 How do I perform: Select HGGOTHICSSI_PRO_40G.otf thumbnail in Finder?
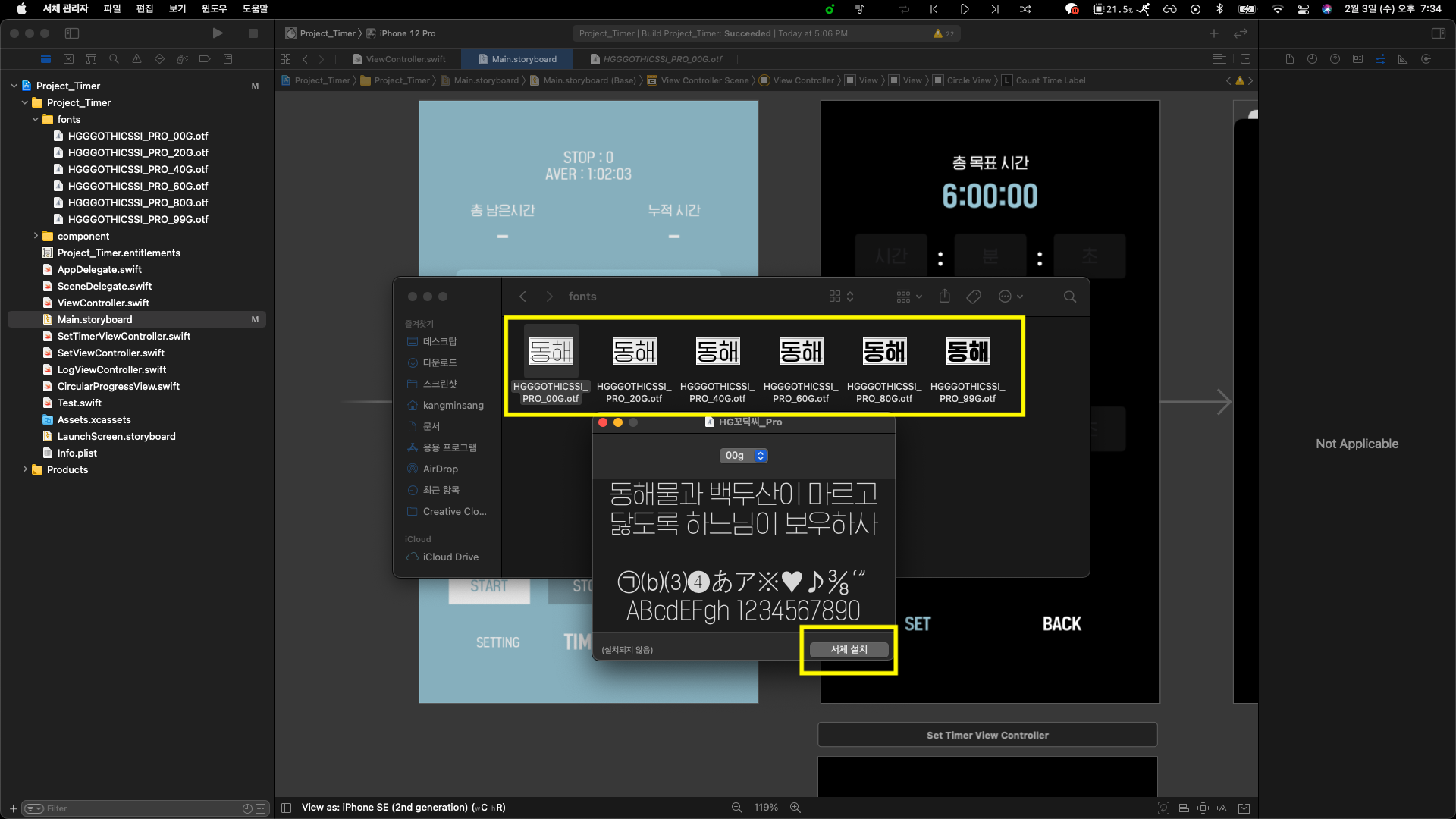tap(717, 351)
